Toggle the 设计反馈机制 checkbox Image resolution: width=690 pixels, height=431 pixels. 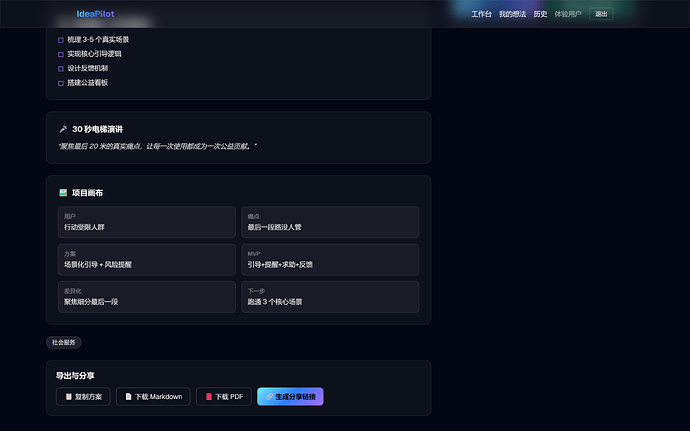tap(61, 69)
